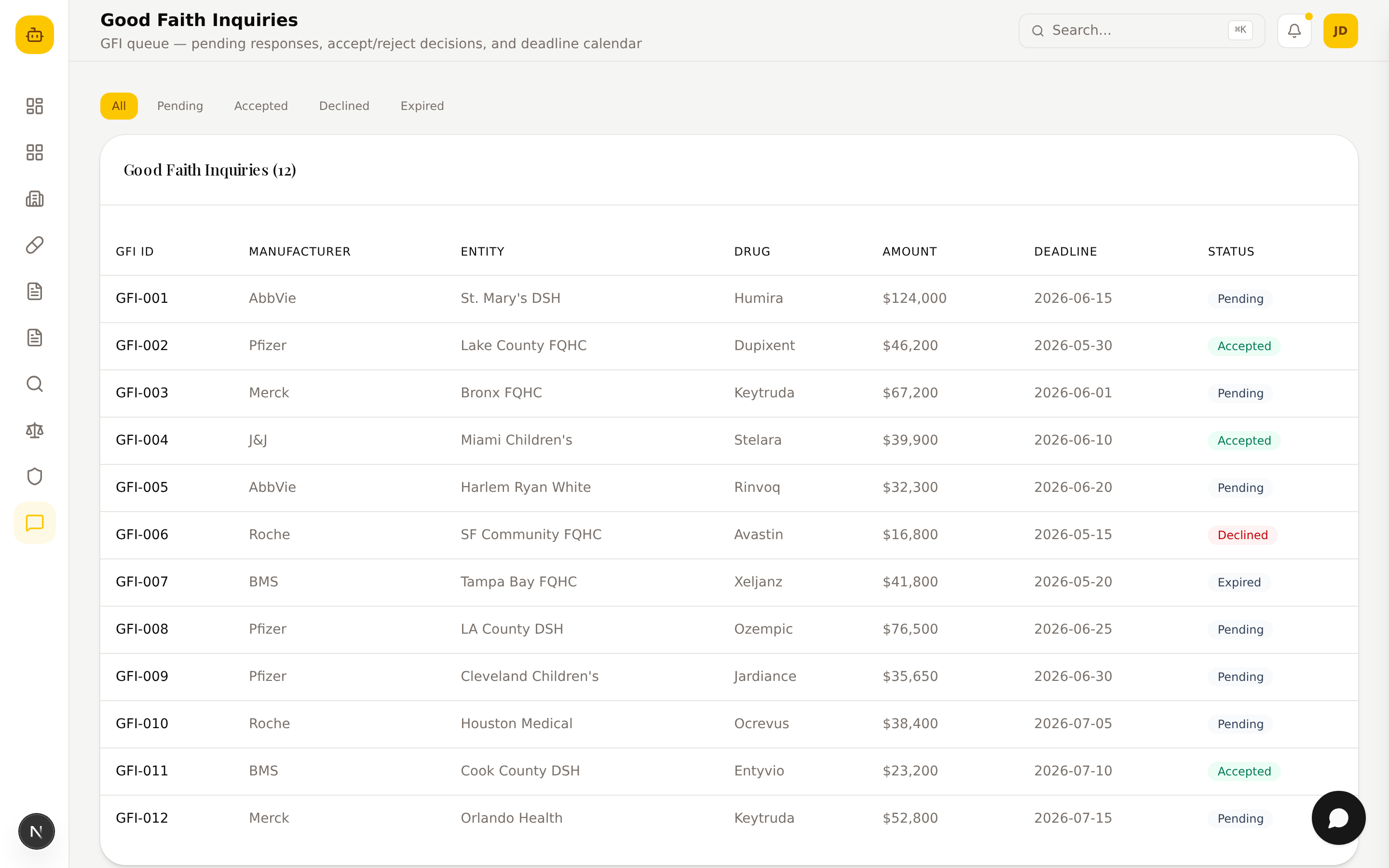The image size is (1389, 868).
Task: Open row GFI-007
Action: pos(729,582)
